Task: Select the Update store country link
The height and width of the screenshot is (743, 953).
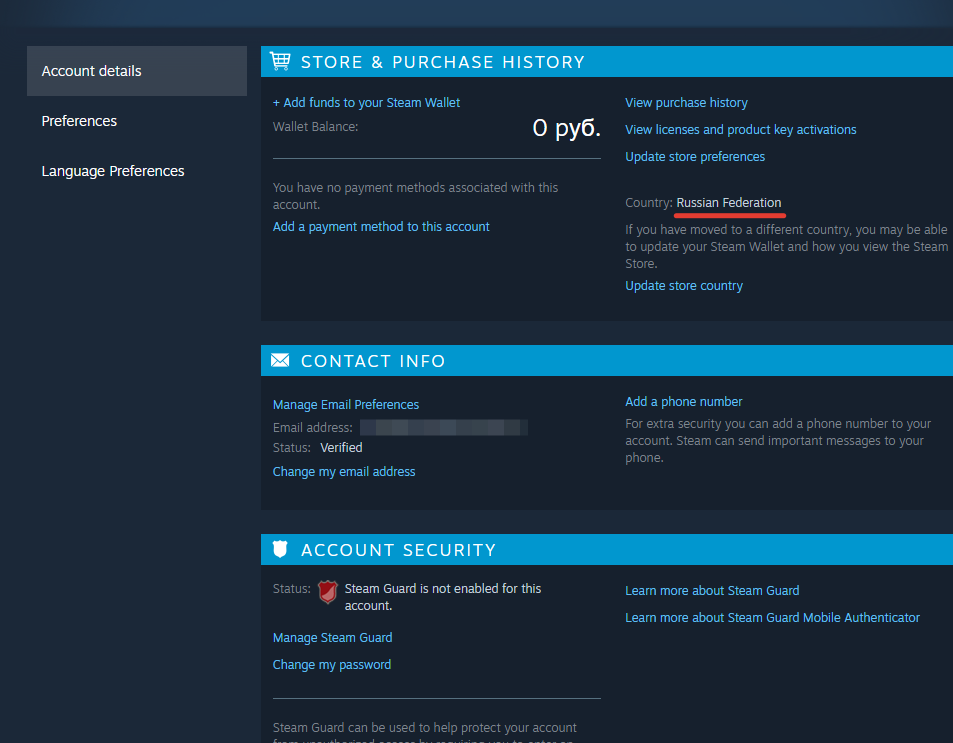Action: coord(684,286)
